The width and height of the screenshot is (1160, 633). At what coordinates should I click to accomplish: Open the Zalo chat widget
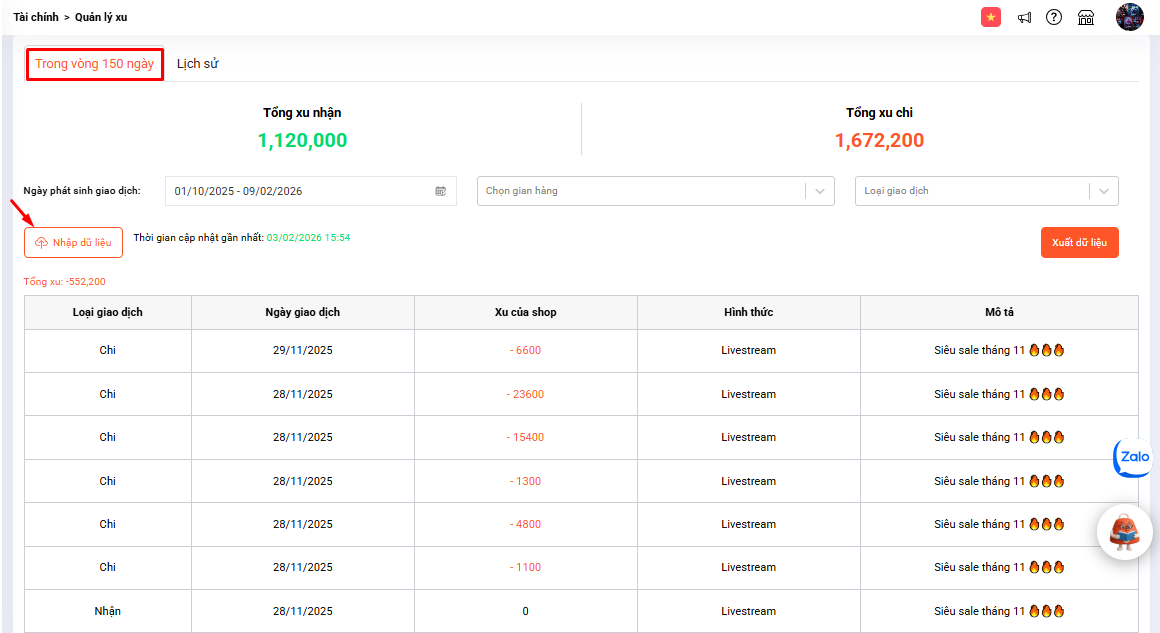1133,457
